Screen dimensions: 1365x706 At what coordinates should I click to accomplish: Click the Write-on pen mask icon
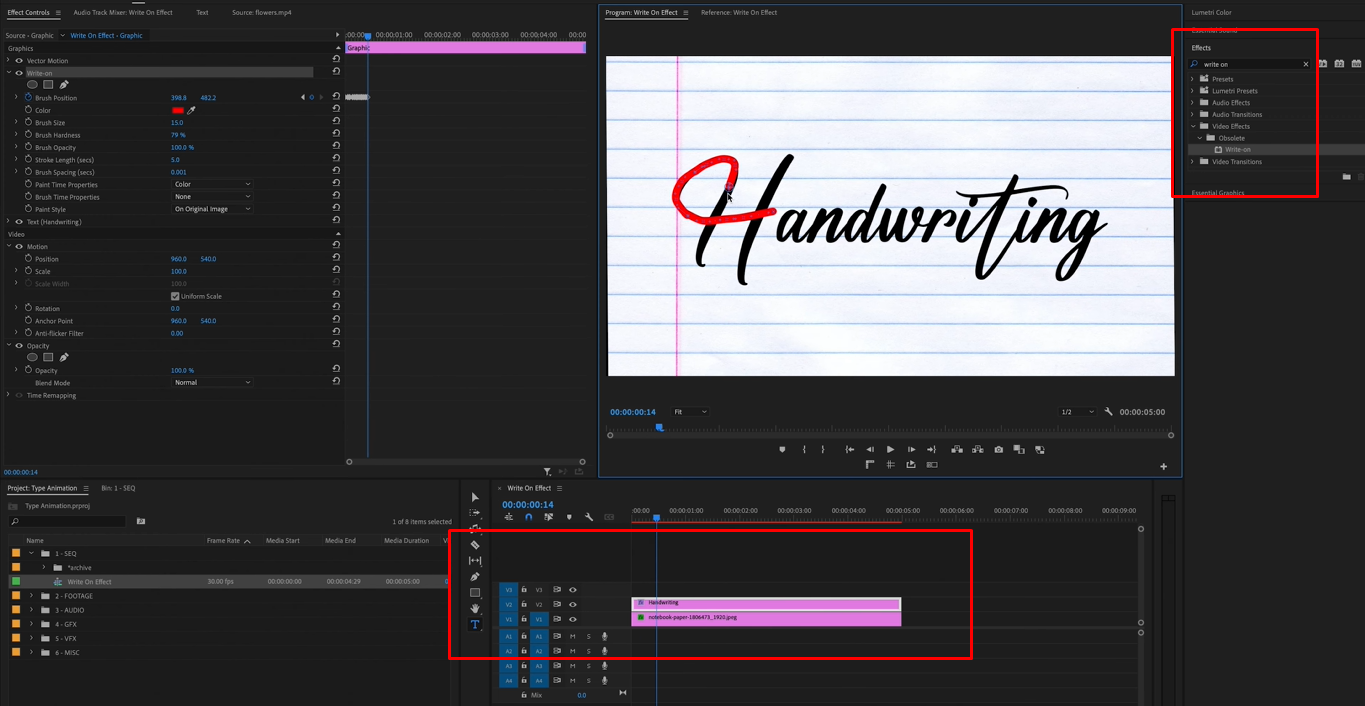[64, 85]
